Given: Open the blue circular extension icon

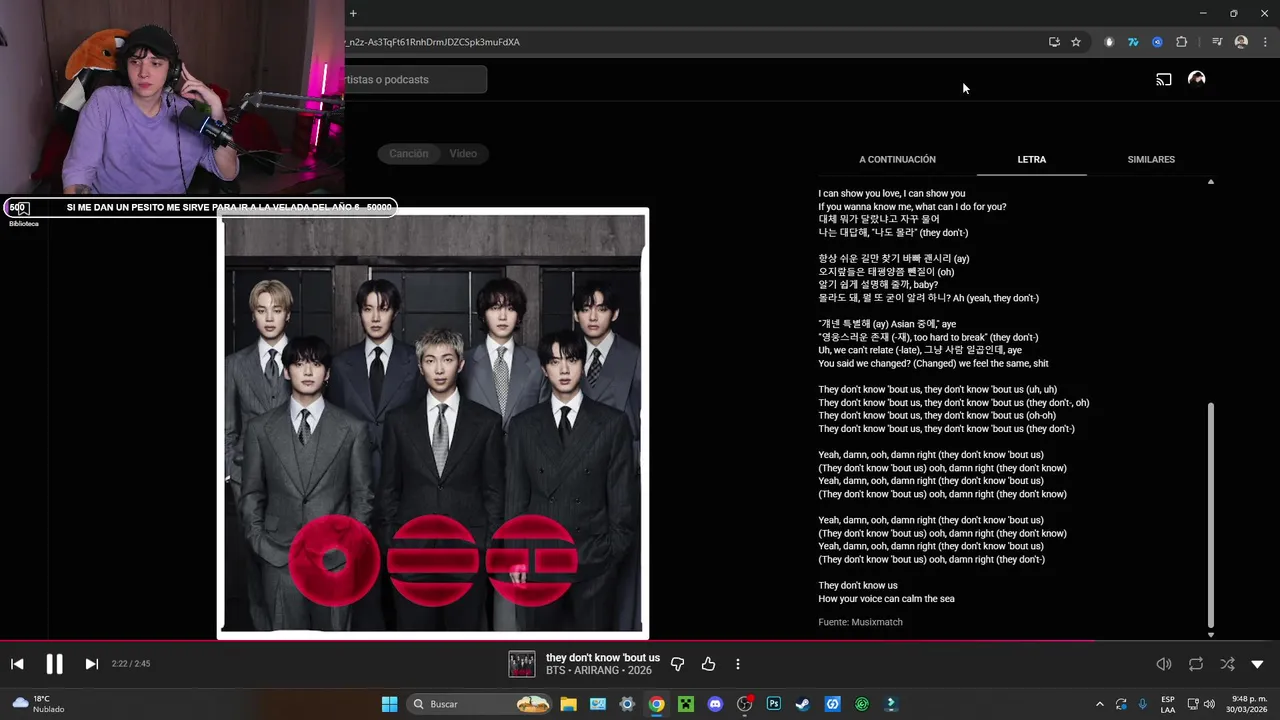Looking at the screenshot, I should click(x=1157, y=42).
